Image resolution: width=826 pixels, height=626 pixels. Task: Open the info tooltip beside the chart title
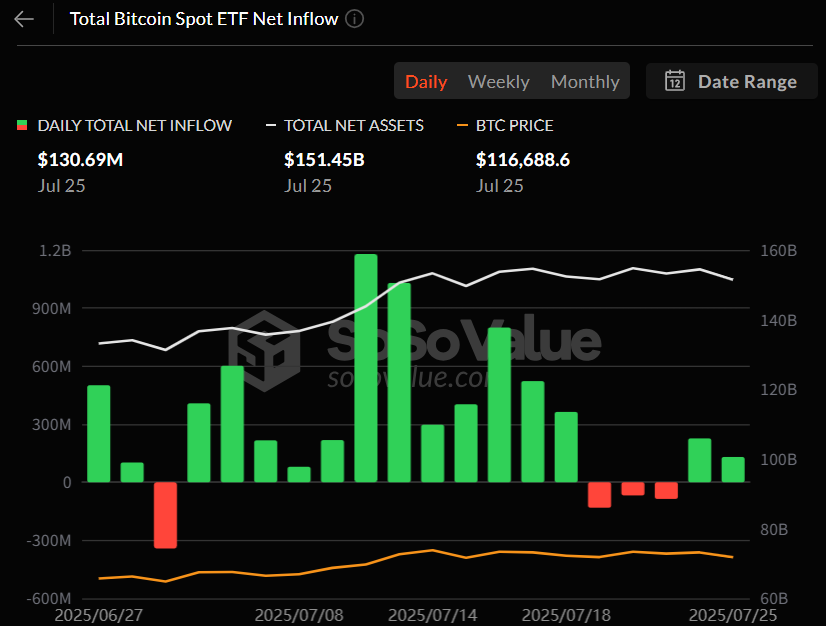pos(355,18)
